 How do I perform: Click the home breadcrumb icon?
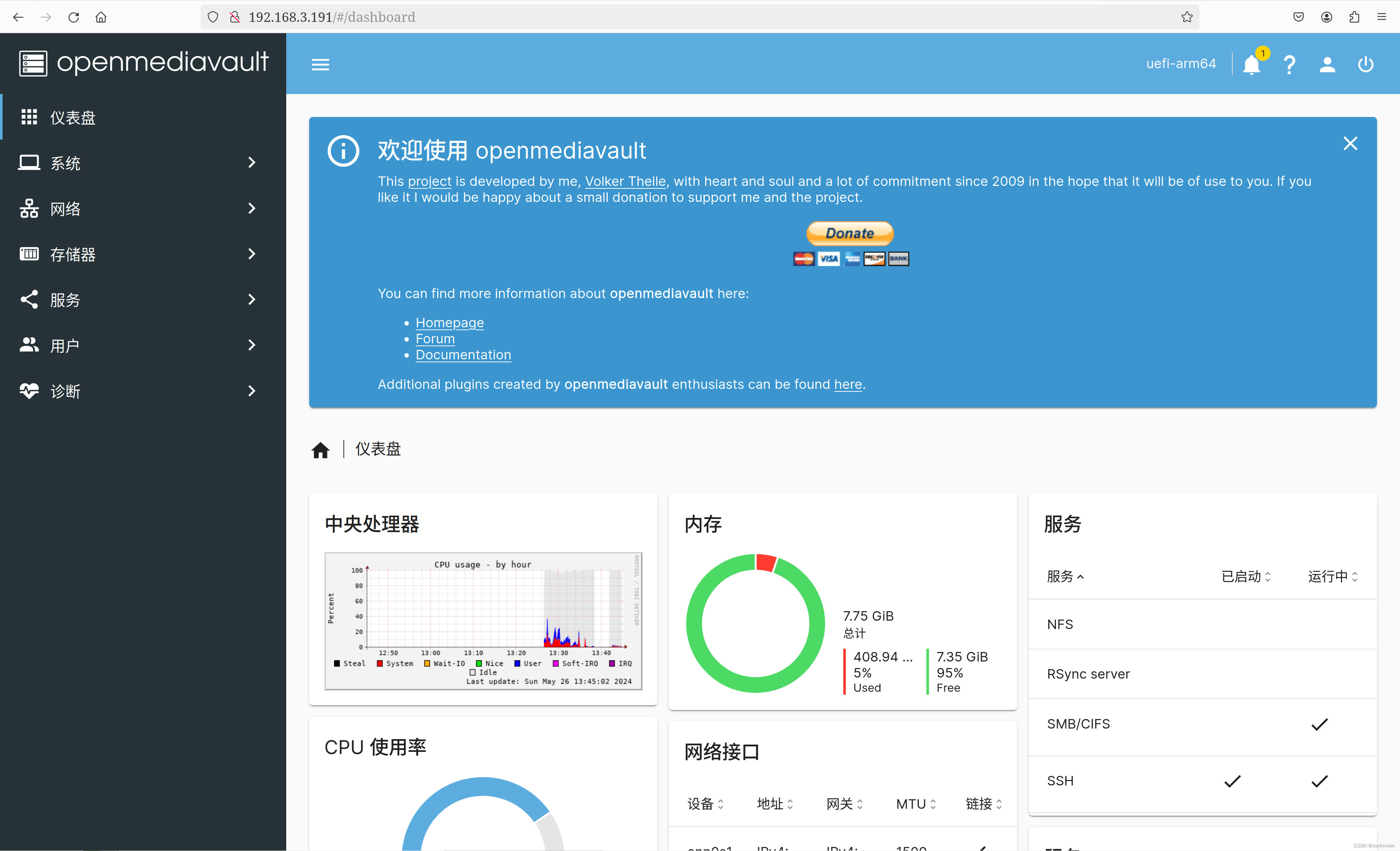pyautogui.click(x=320, y=450)
